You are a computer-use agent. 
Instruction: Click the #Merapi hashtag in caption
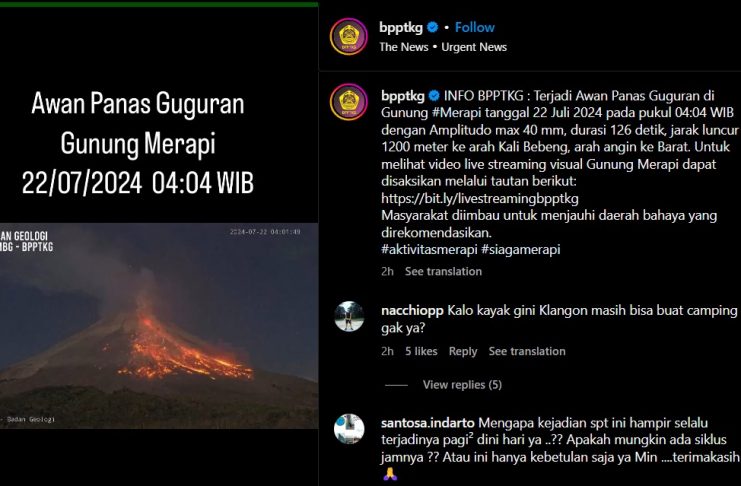tap(456, 113)
